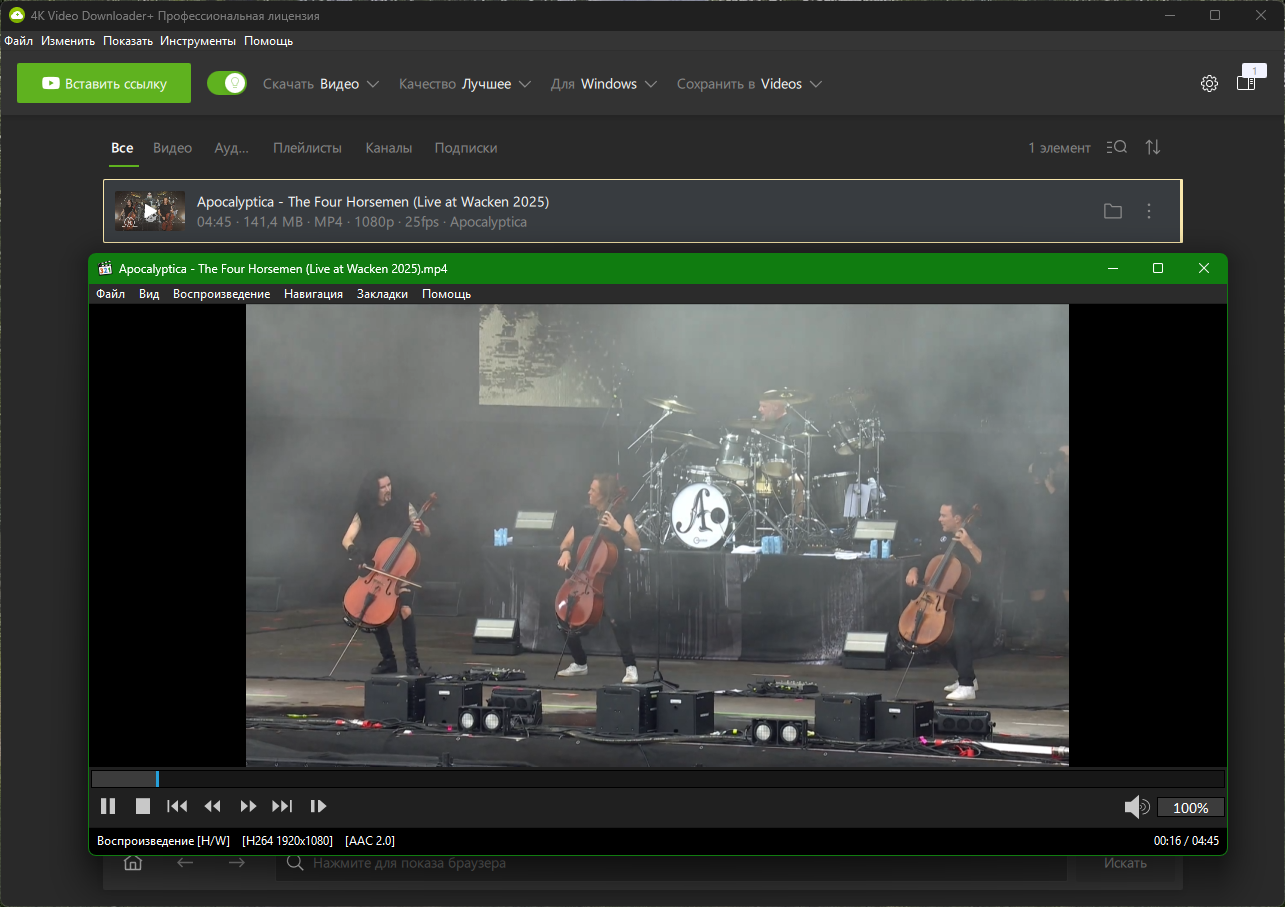
Task: Open the Воспроизведение menu in the player
Action: point(221,294)
